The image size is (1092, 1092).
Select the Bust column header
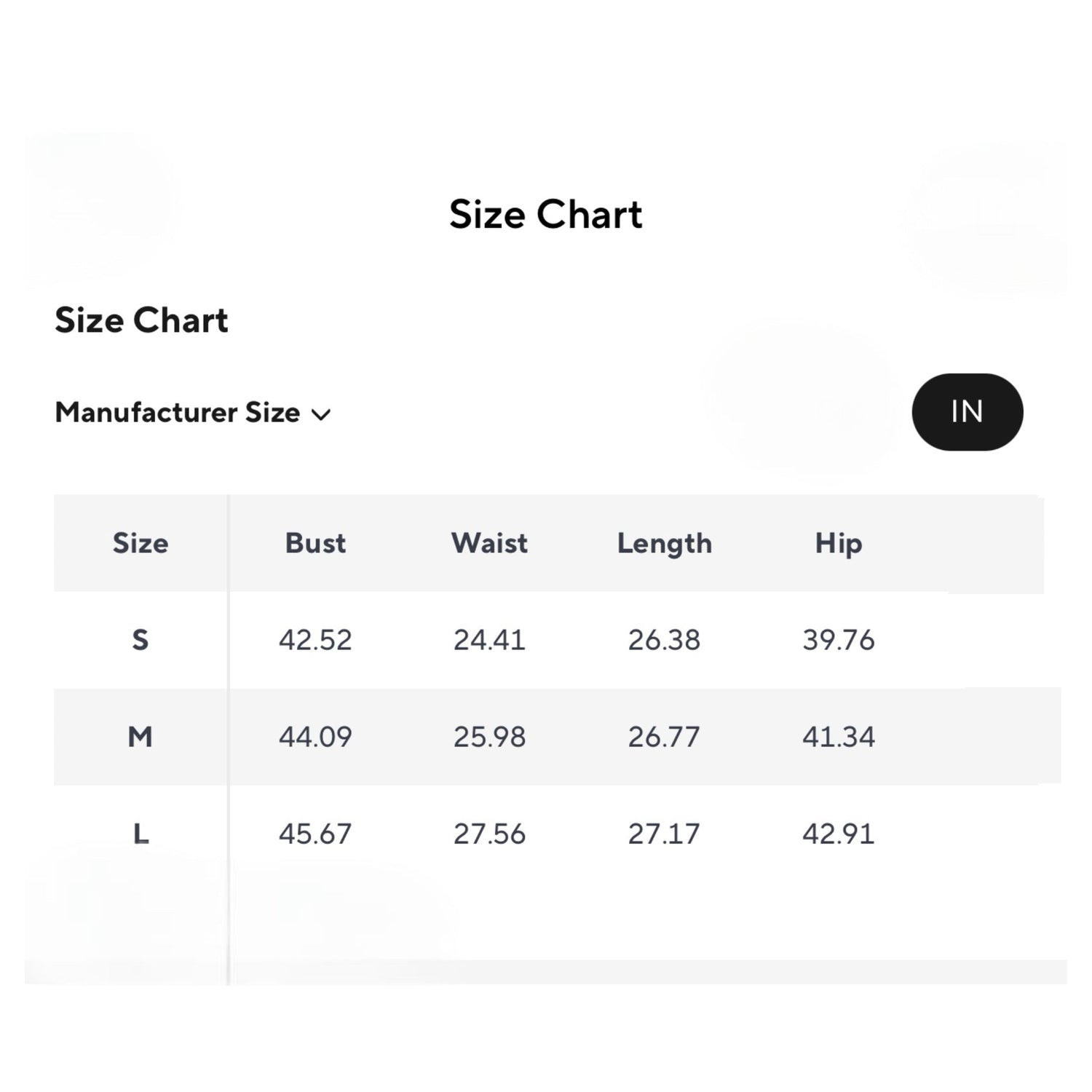315,543
